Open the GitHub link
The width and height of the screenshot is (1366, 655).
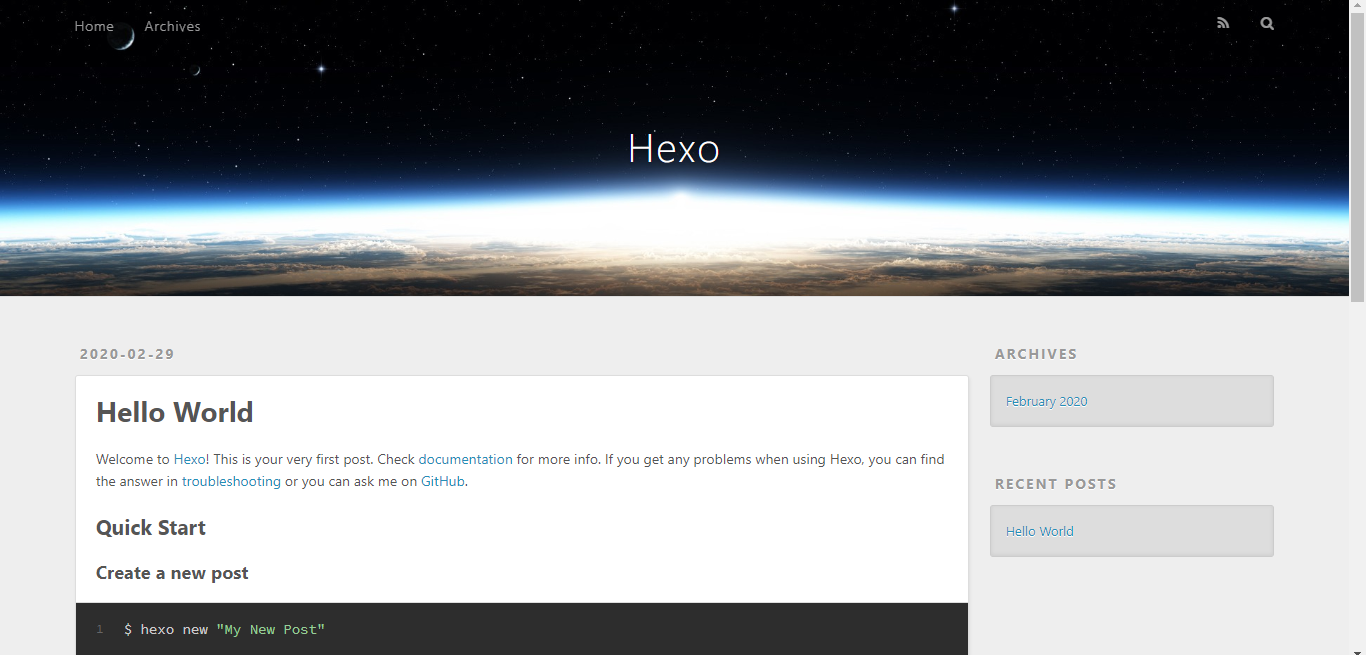442,481
